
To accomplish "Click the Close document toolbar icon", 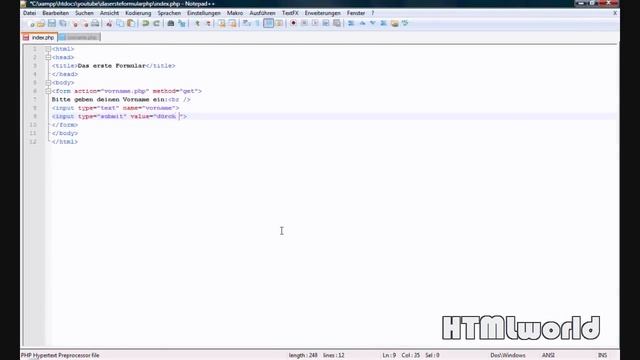I will (75, 24).
